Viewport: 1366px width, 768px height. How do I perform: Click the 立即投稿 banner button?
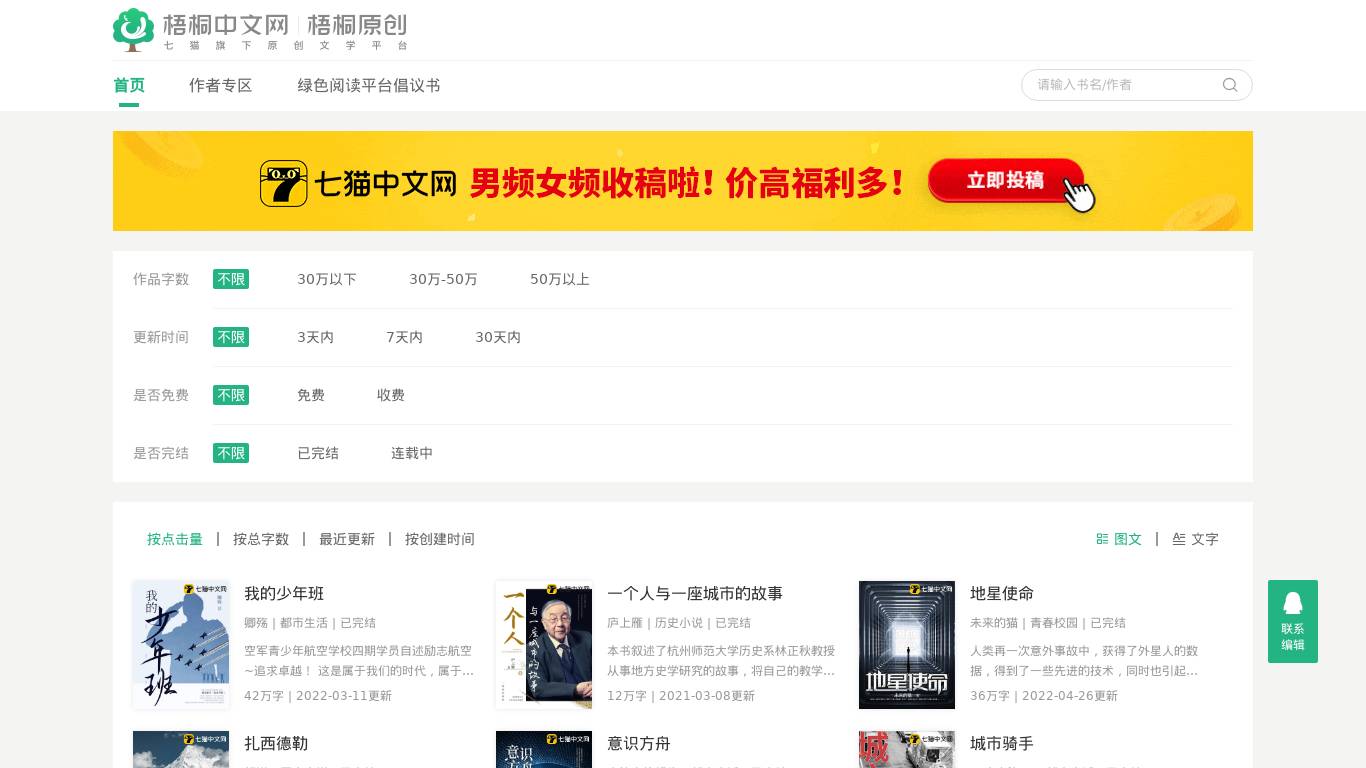[1005, 180]
